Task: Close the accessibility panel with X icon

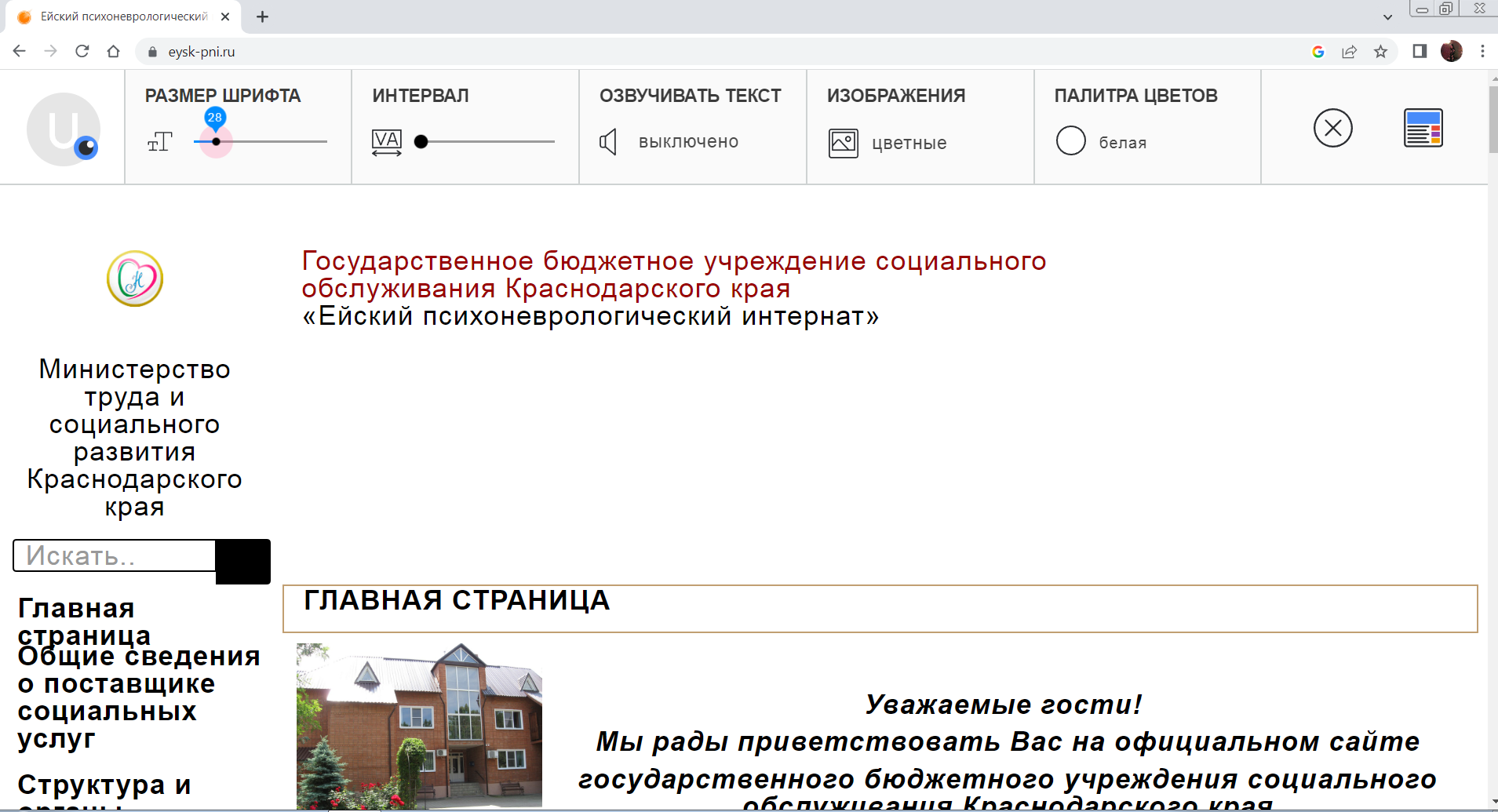Action: [x=1332, y=128]
